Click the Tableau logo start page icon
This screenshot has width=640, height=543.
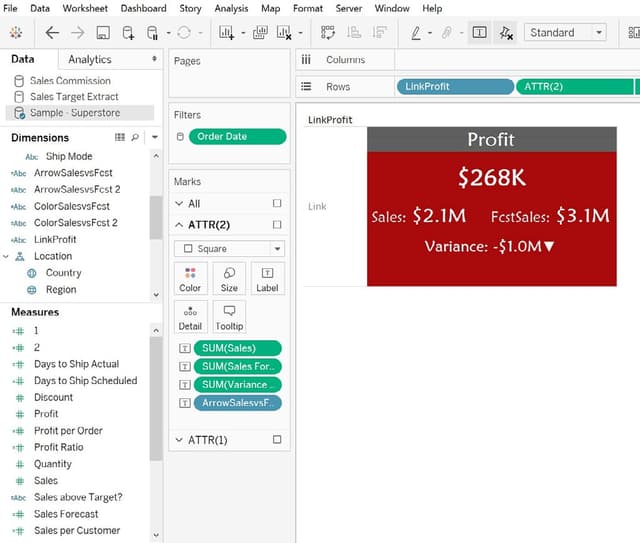[16, 33]
